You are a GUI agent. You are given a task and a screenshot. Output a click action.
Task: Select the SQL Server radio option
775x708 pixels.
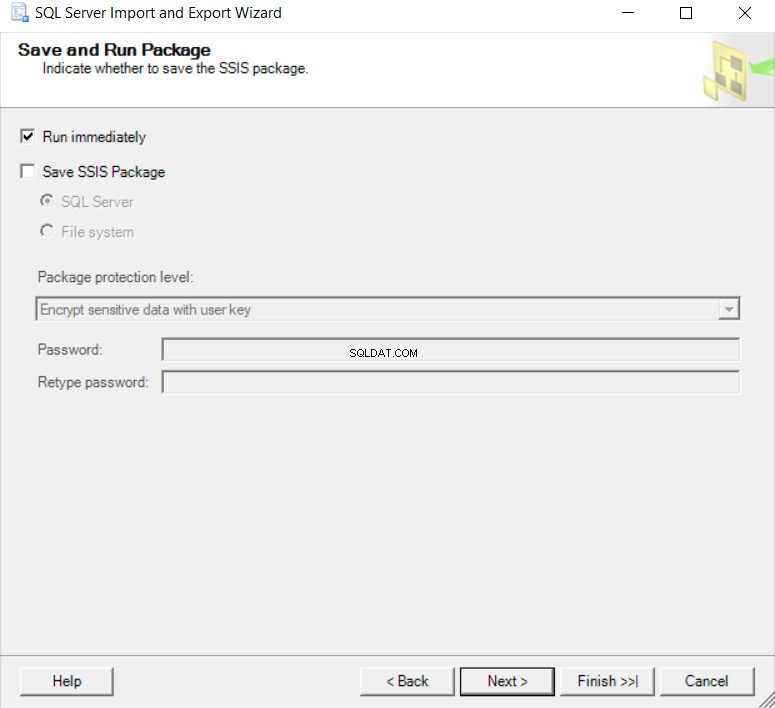[x=47, y=201]
